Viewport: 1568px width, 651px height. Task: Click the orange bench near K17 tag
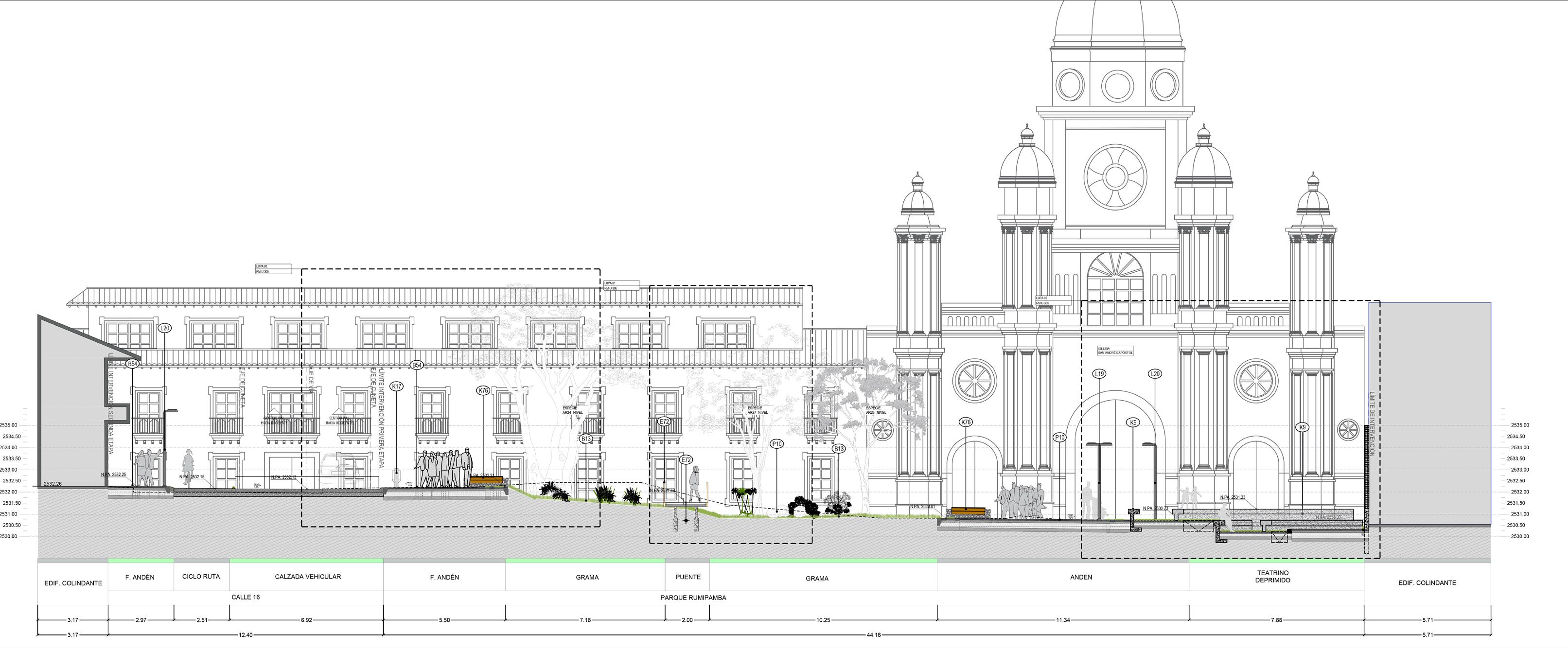tap(486, 481)
